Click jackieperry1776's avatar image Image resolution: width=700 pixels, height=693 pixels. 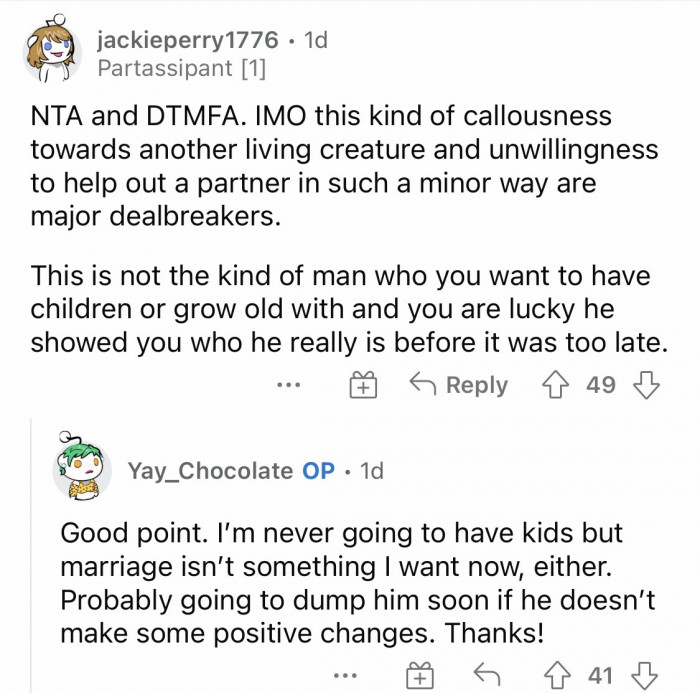(51, 51)
